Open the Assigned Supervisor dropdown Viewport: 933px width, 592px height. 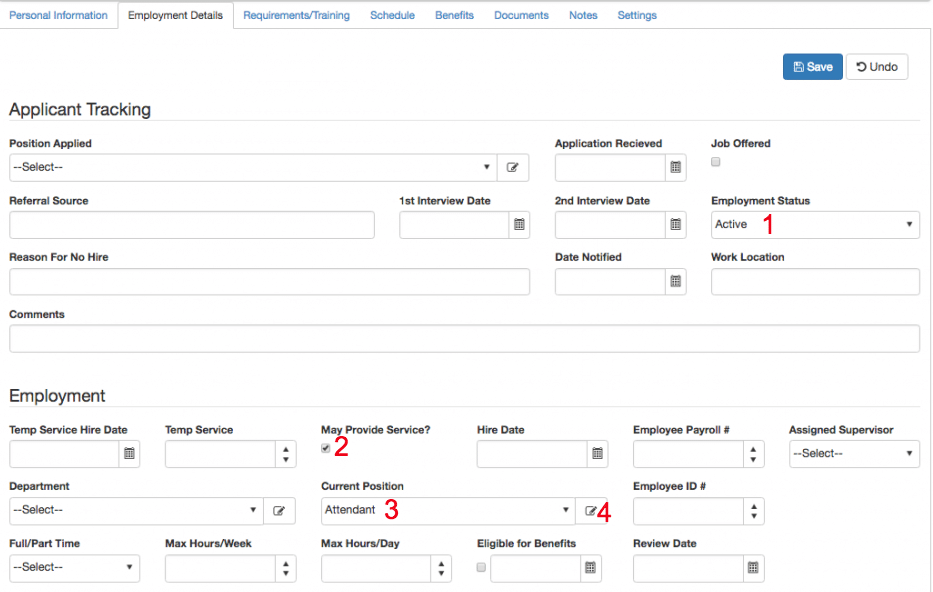(x=854, y=453)
